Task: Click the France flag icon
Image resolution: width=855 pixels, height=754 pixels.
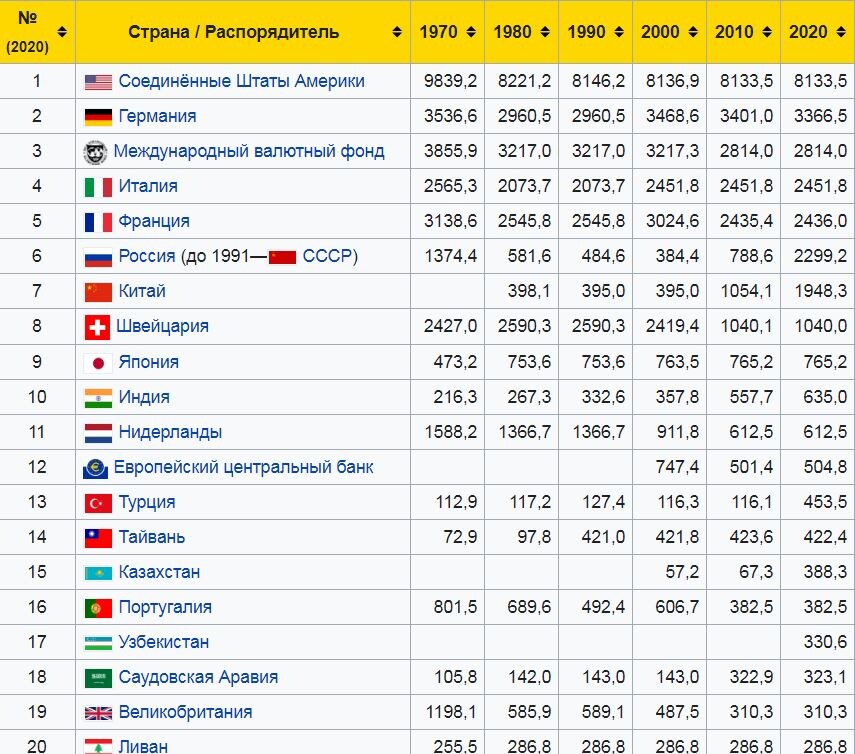Action: (x=98, y=222)
